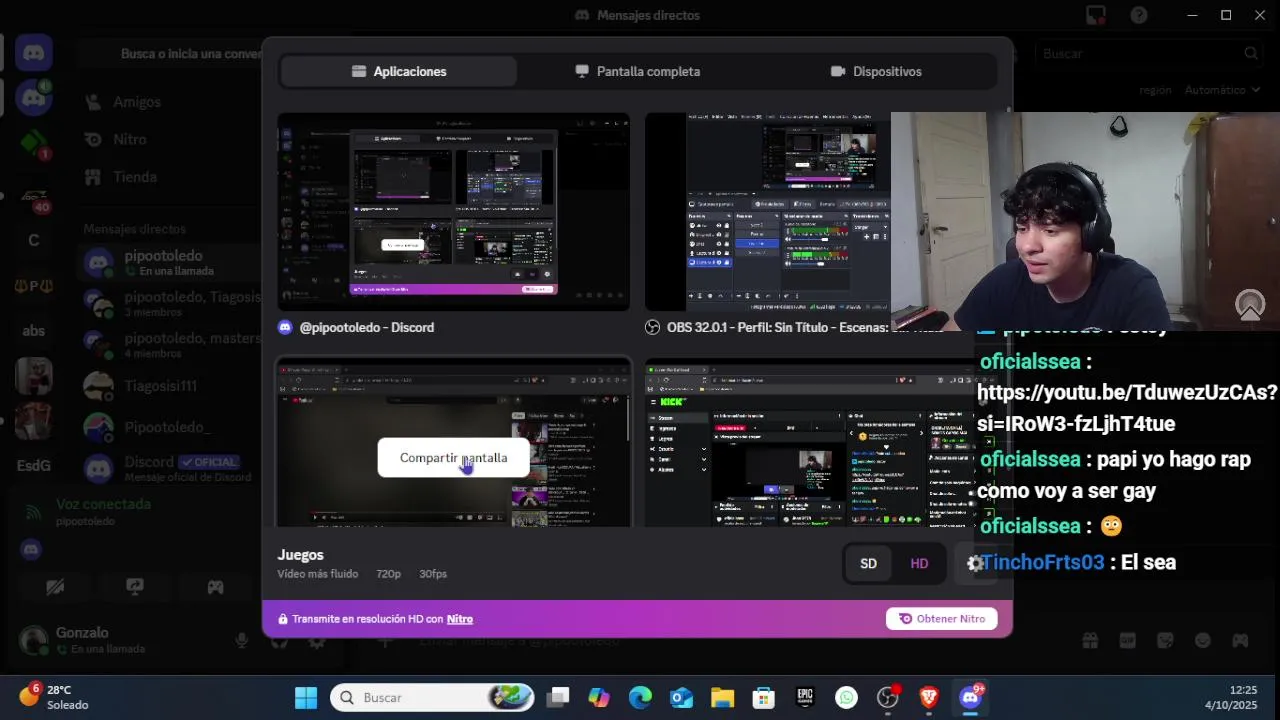Choose SD stream quality
The image size is (1280, 720).
[868, 564]
